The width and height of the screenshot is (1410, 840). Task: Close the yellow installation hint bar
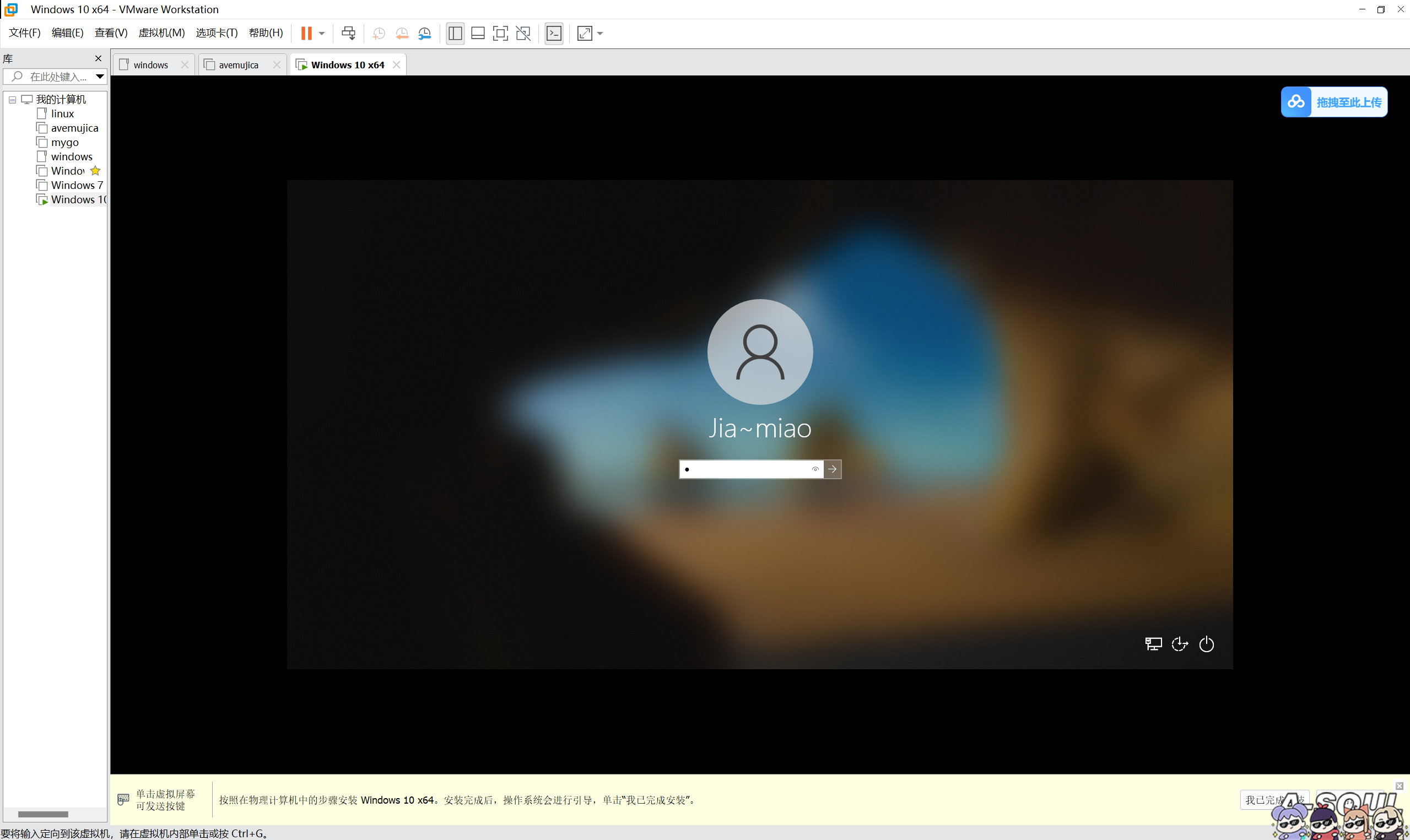pos(1399,785)
